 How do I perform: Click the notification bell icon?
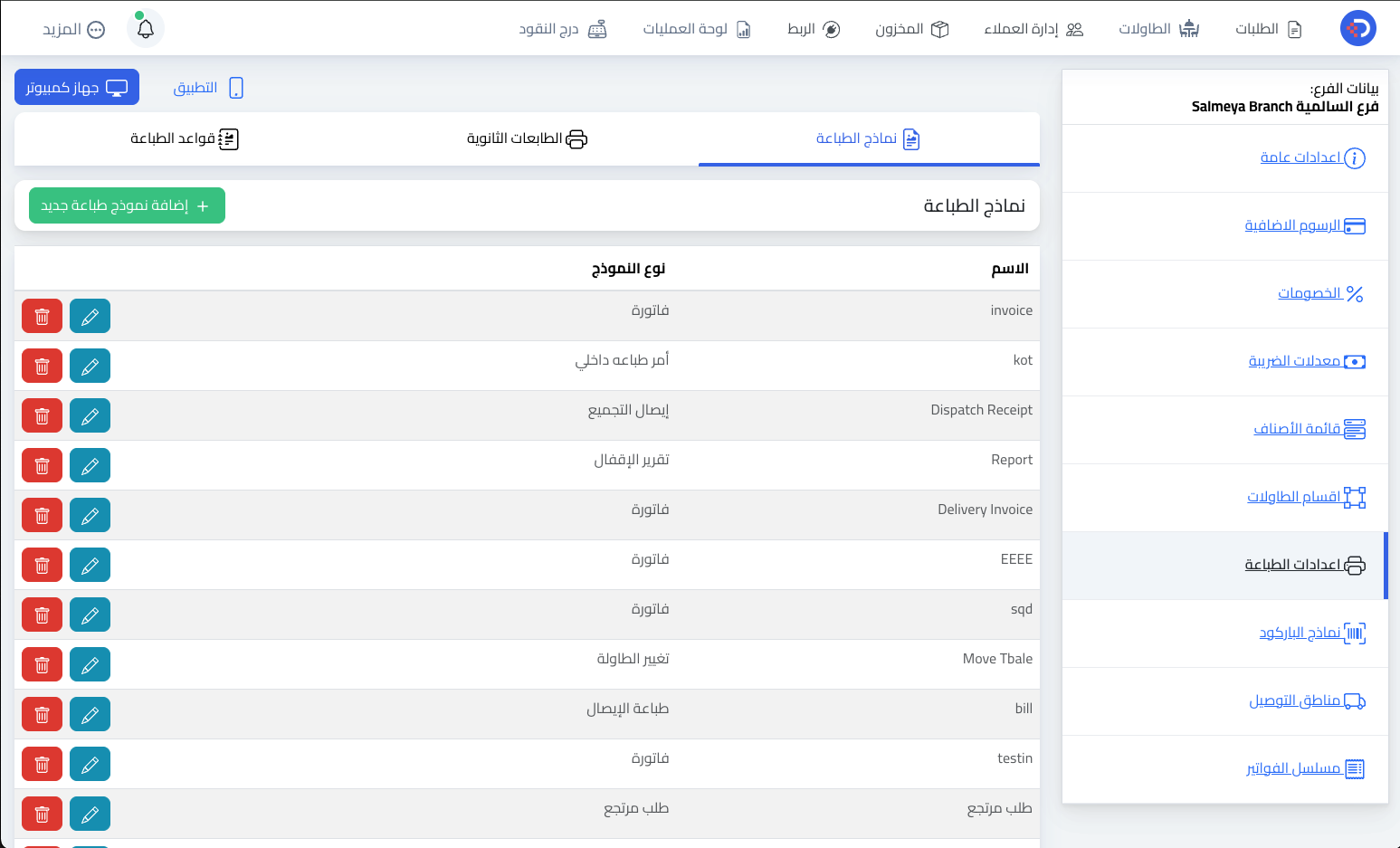click(145, 29)
